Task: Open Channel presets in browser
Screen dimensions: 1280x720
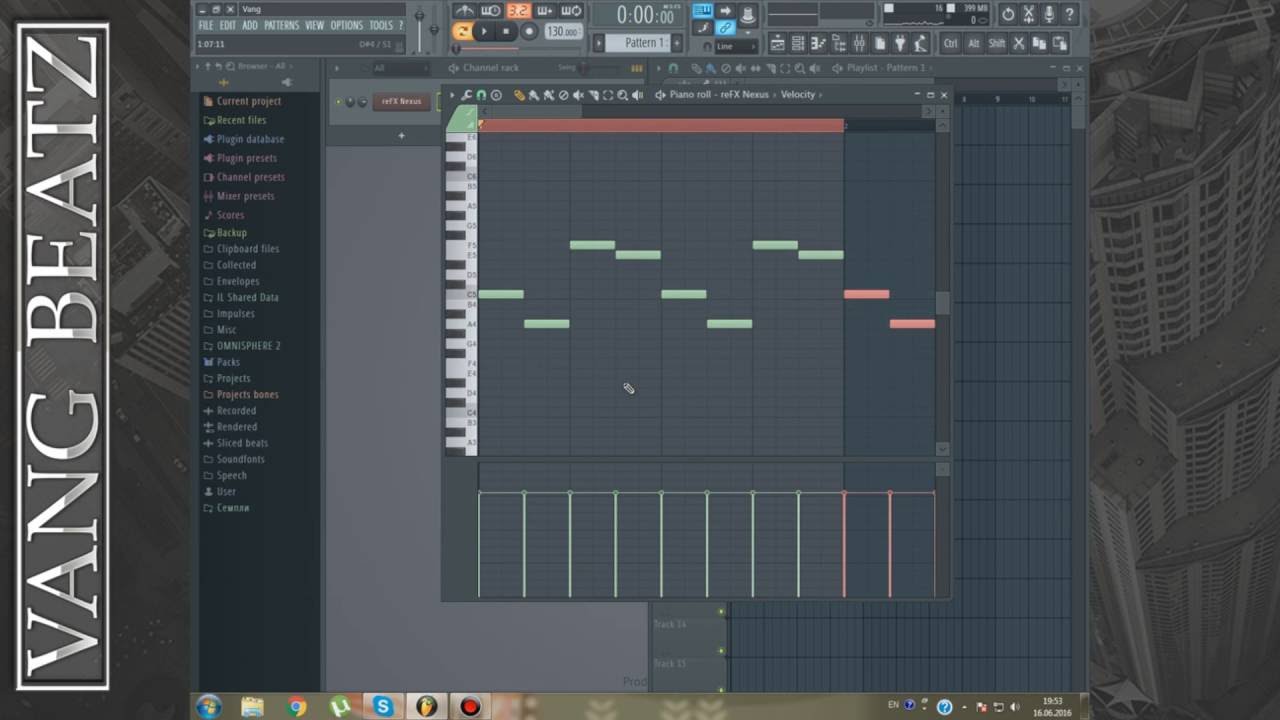Action: (x=250, y=177)
